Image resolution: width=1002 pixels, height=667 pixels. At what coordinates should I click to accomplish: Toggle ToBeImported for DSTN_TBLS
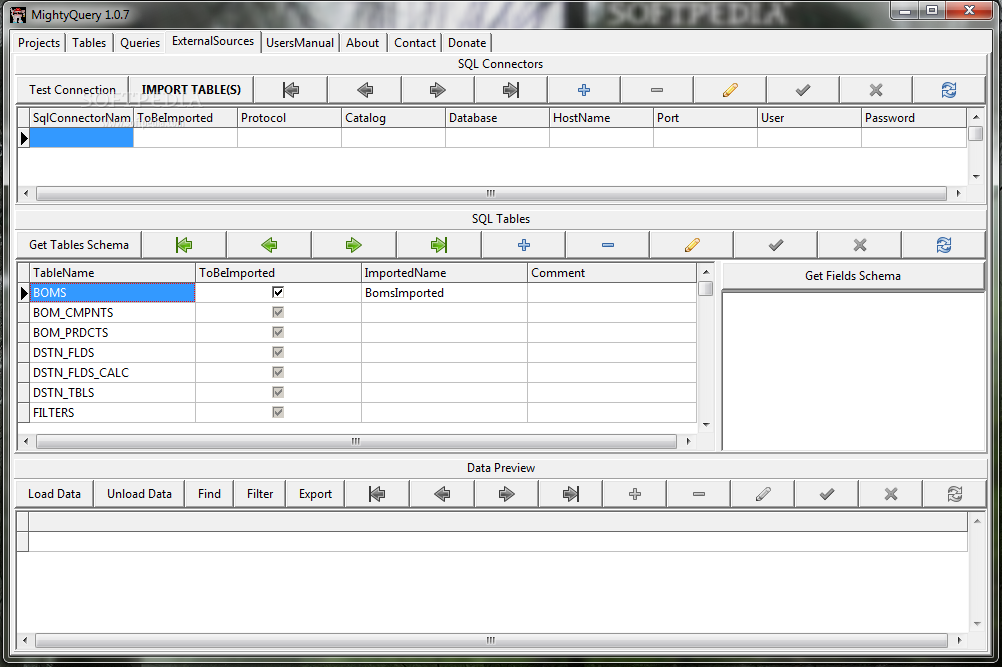point(278,392)
